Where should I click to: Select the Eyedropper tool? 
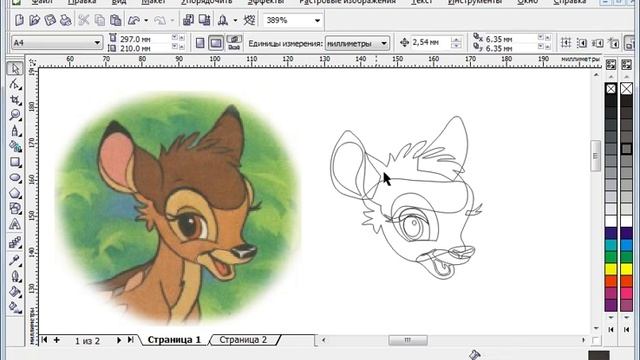(x=15, y=260)
